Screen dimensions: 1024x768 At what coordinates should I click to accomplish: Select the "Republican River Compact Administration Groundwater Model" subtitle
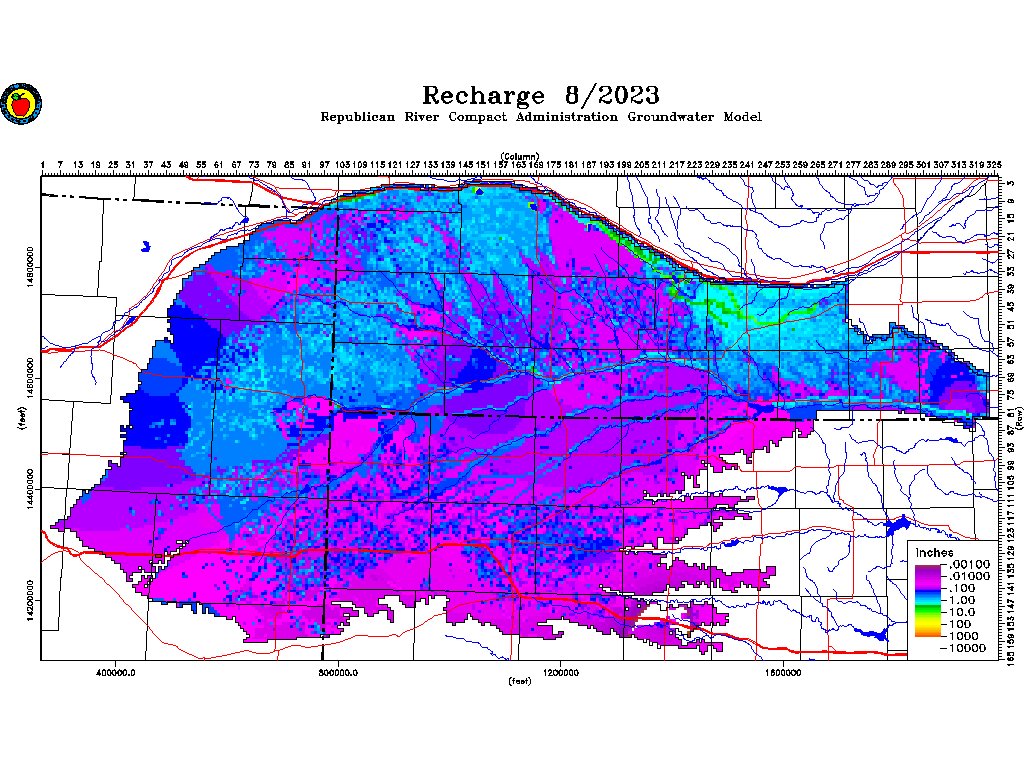click(541, 117)
